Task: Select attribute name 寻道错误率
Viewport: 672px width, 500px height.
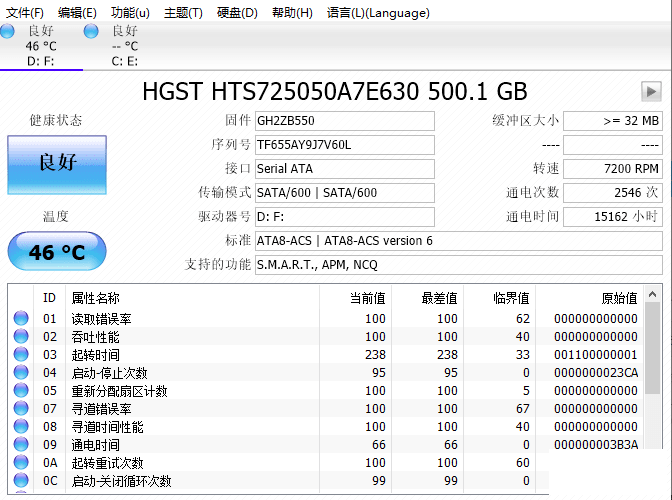Action: click(102, 409)
